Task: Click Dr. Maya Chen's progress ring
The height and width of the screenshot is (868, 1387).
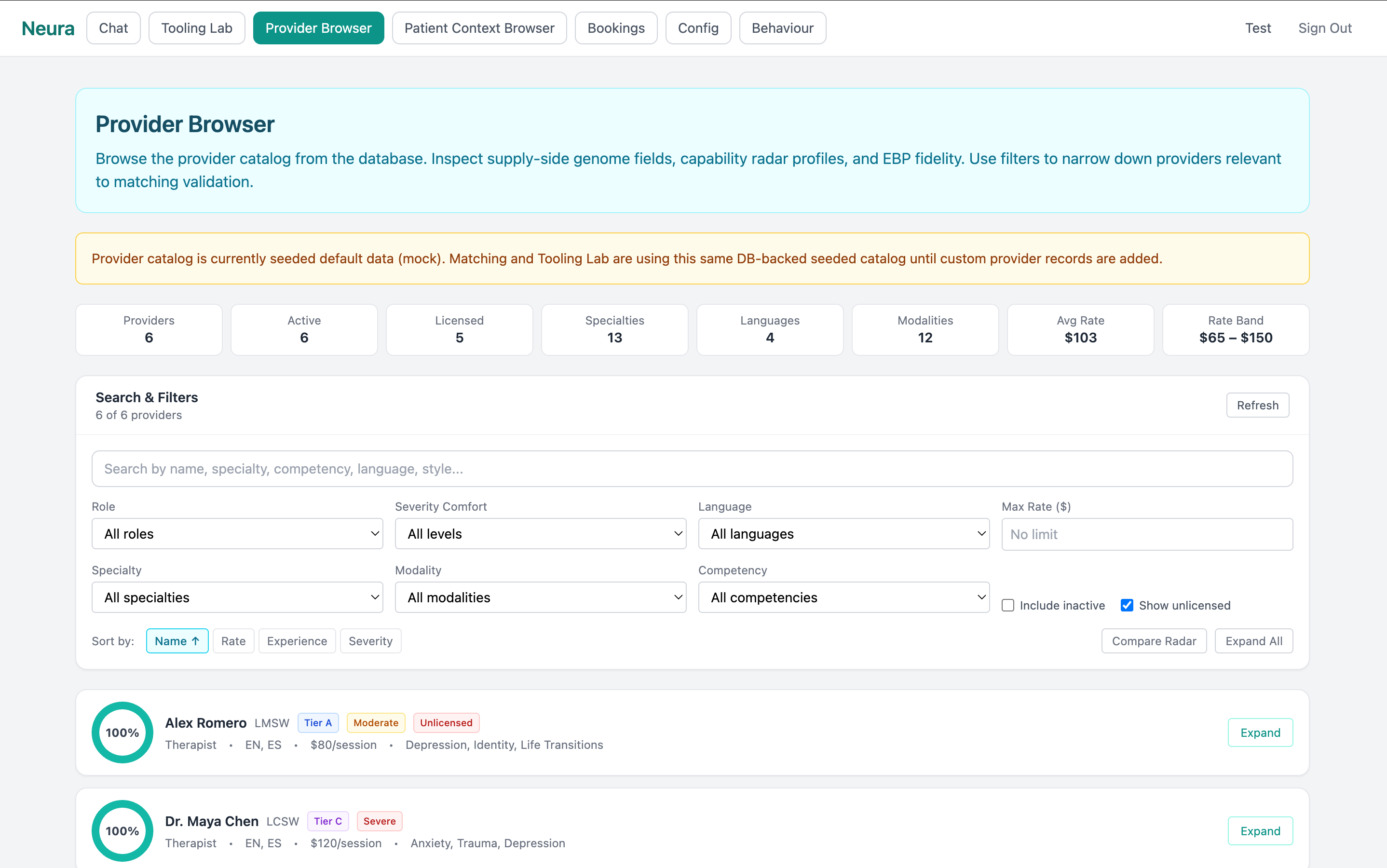Action: pos(122,831)
